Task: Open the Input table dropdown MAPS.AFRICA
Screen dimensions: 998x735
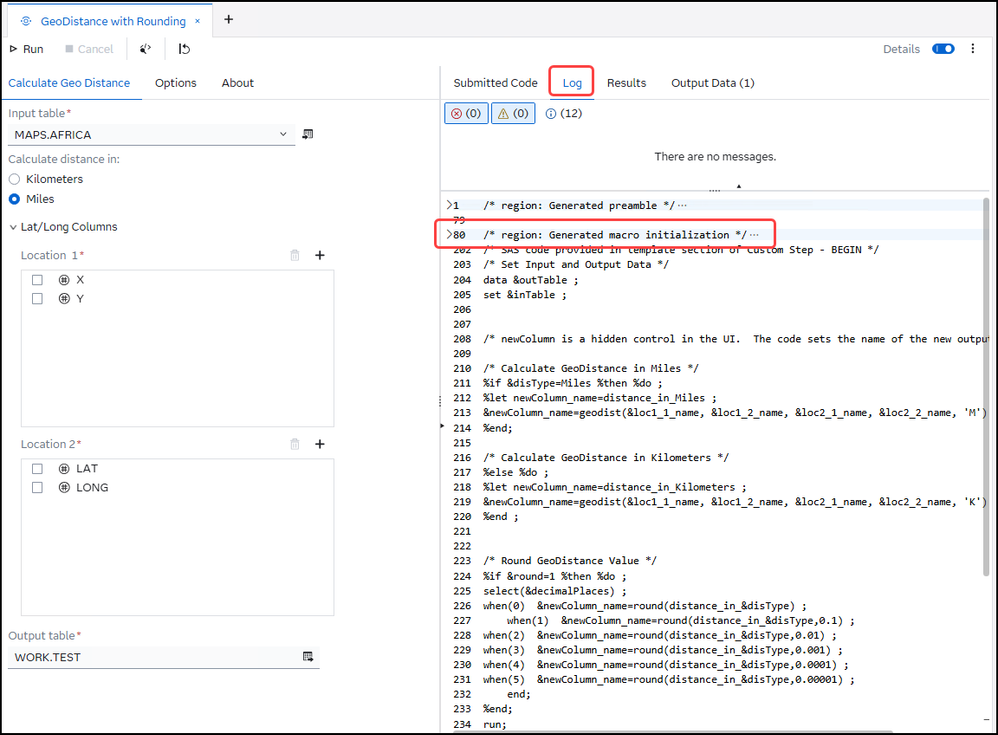Action: pyautogui.click(x=151, y=135)
